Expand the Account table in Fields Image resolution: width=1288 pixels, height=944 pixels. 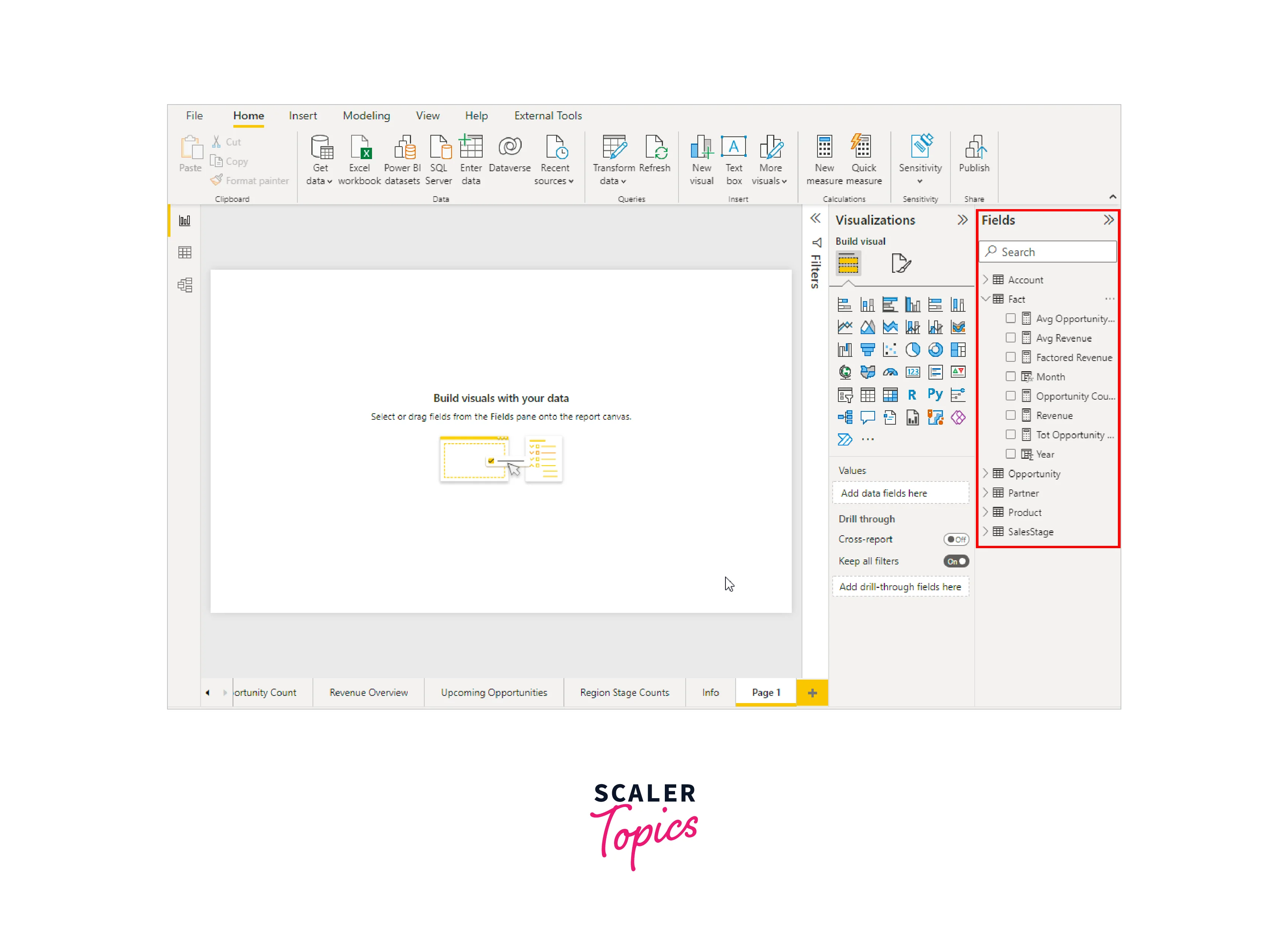pos(986,280)
